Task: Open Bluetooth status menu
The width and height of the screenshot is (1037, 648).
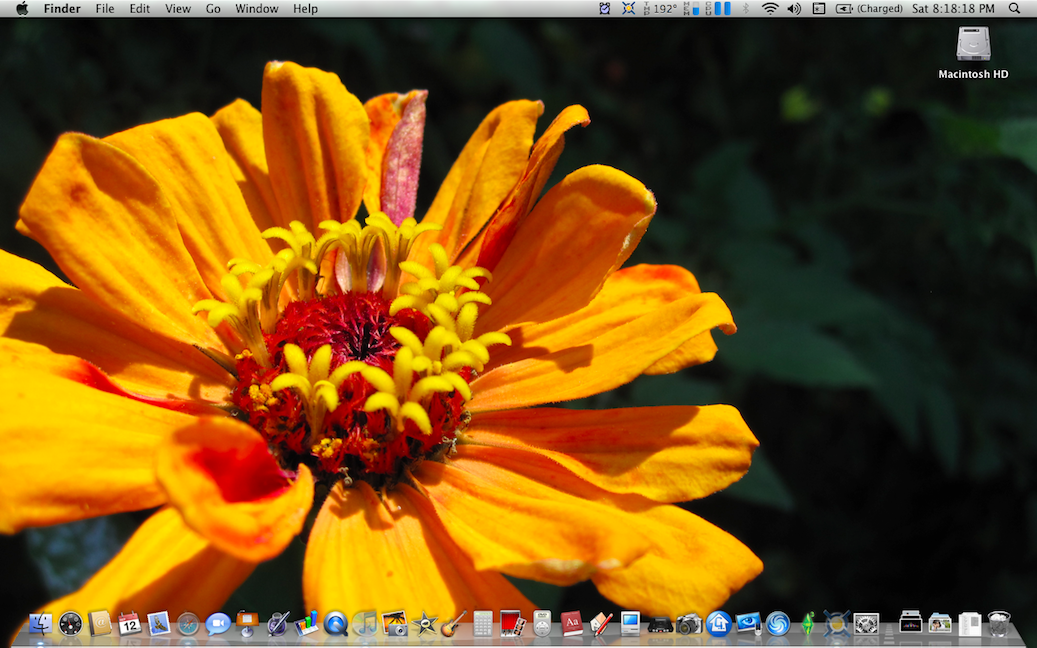Action: [746, 9]
